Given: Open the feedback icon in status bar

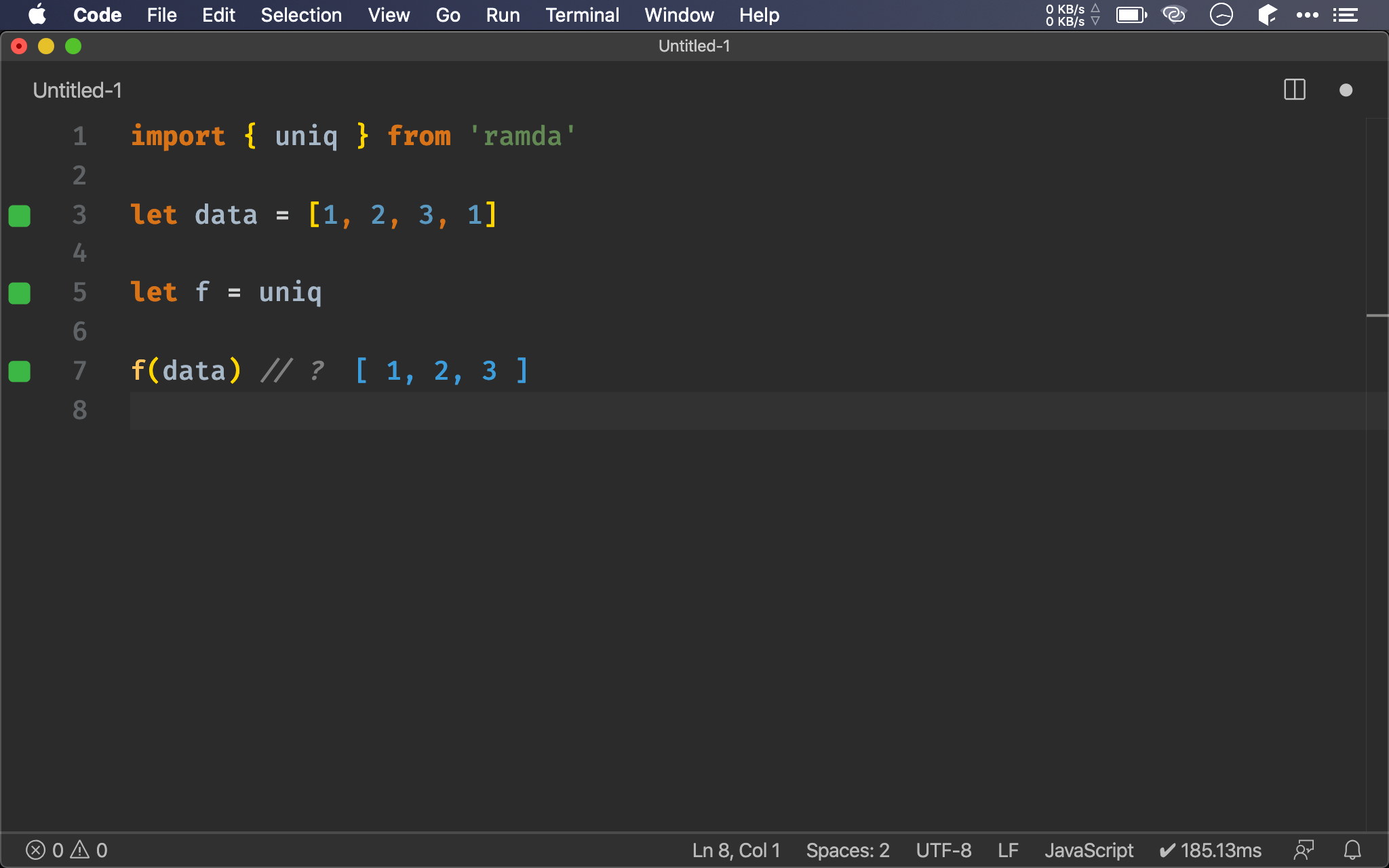Looking at the screenshot, I should (x=1304, y=850).
